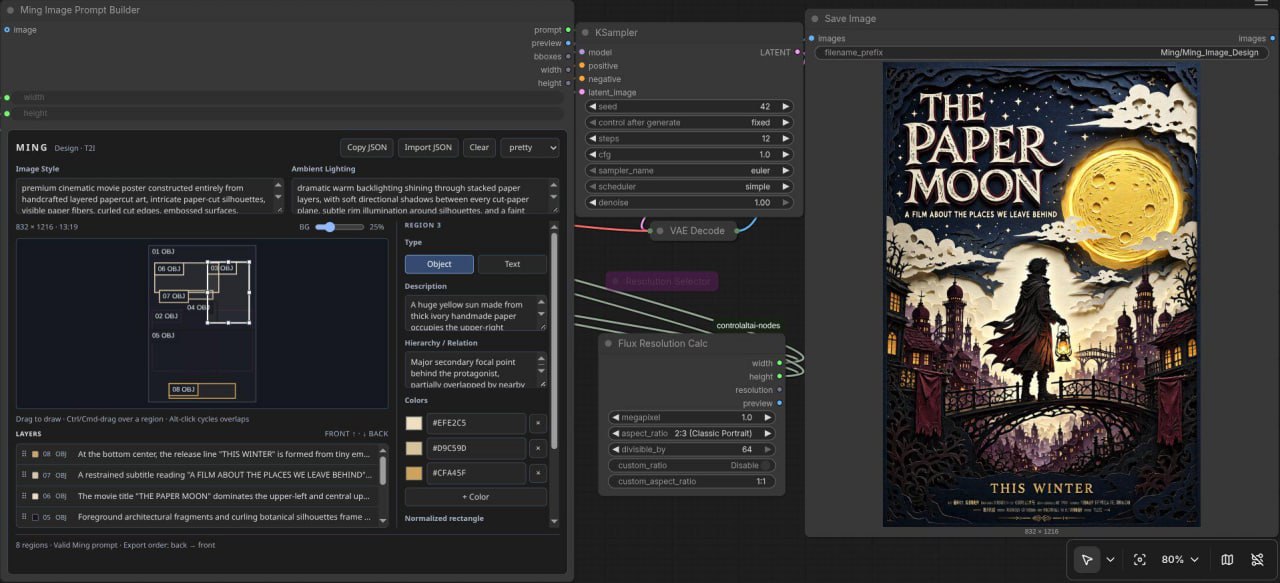
Task: Click the drag handle of layer 08
Action: click(x=22, y=454)
